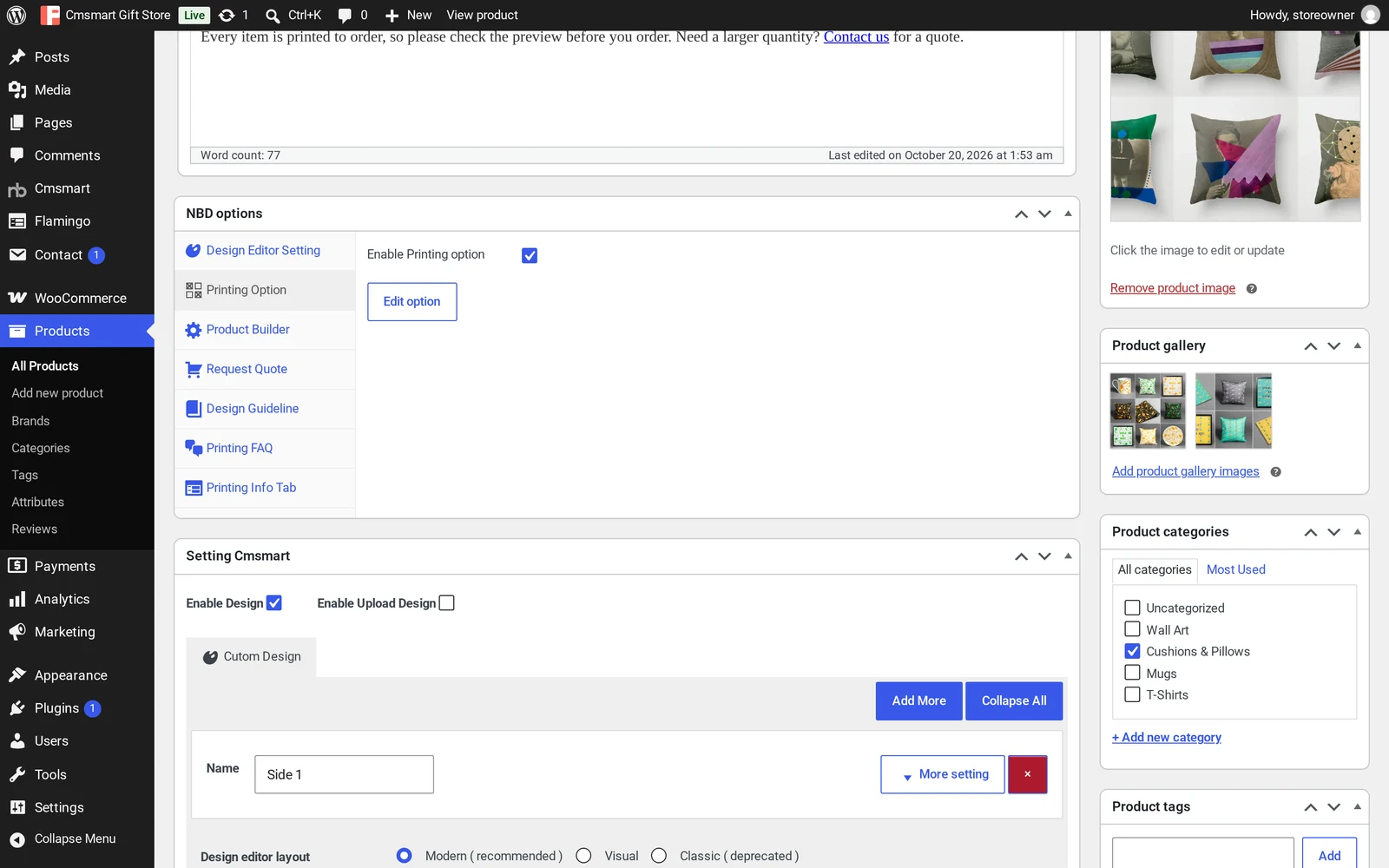1389x868 pixels.
Task: Click the Flamingo sidebar icon
Action: pyautogui.click(x=17, y=221)
